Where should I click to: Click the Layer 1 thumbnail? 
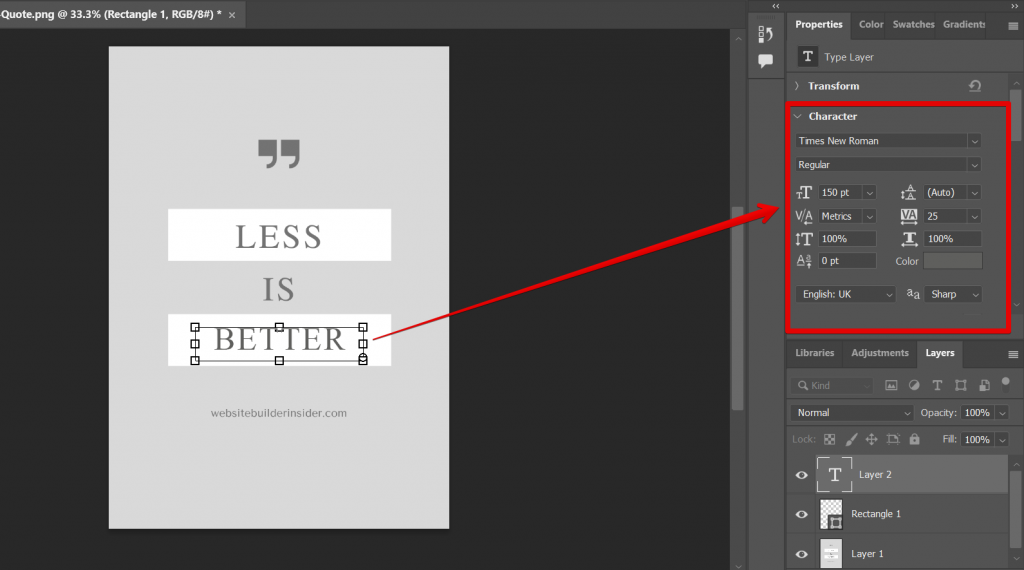pyautogui.click(x=831, y=554)
